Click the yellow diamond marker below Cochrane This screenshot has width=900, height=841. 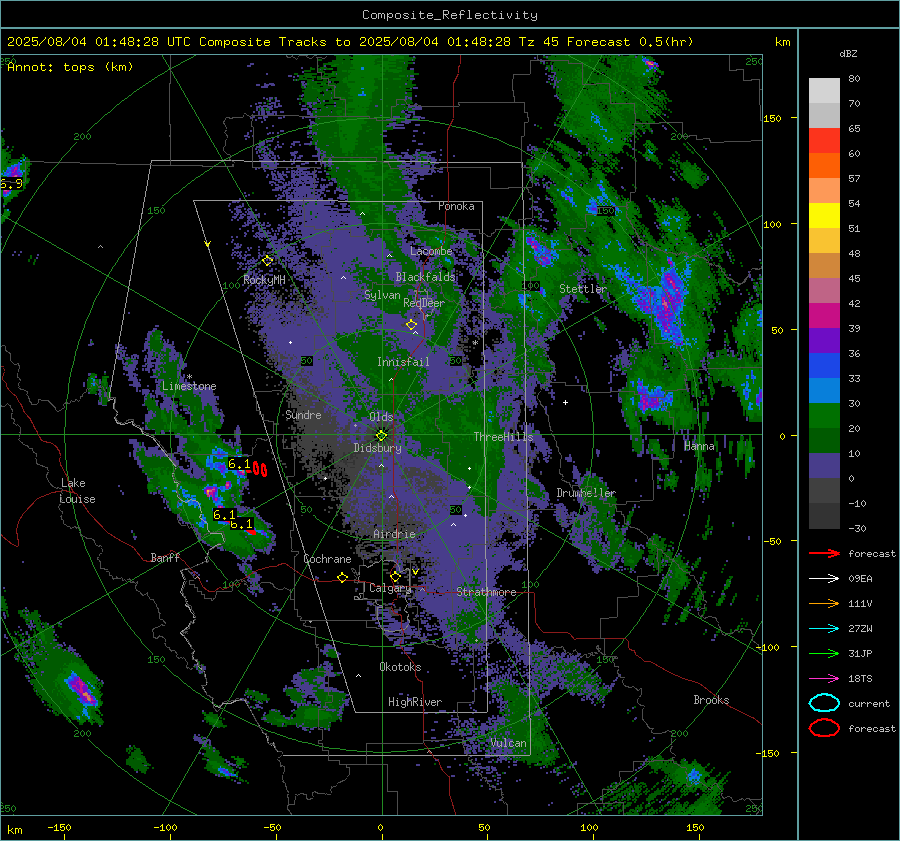tap(343, 577)
